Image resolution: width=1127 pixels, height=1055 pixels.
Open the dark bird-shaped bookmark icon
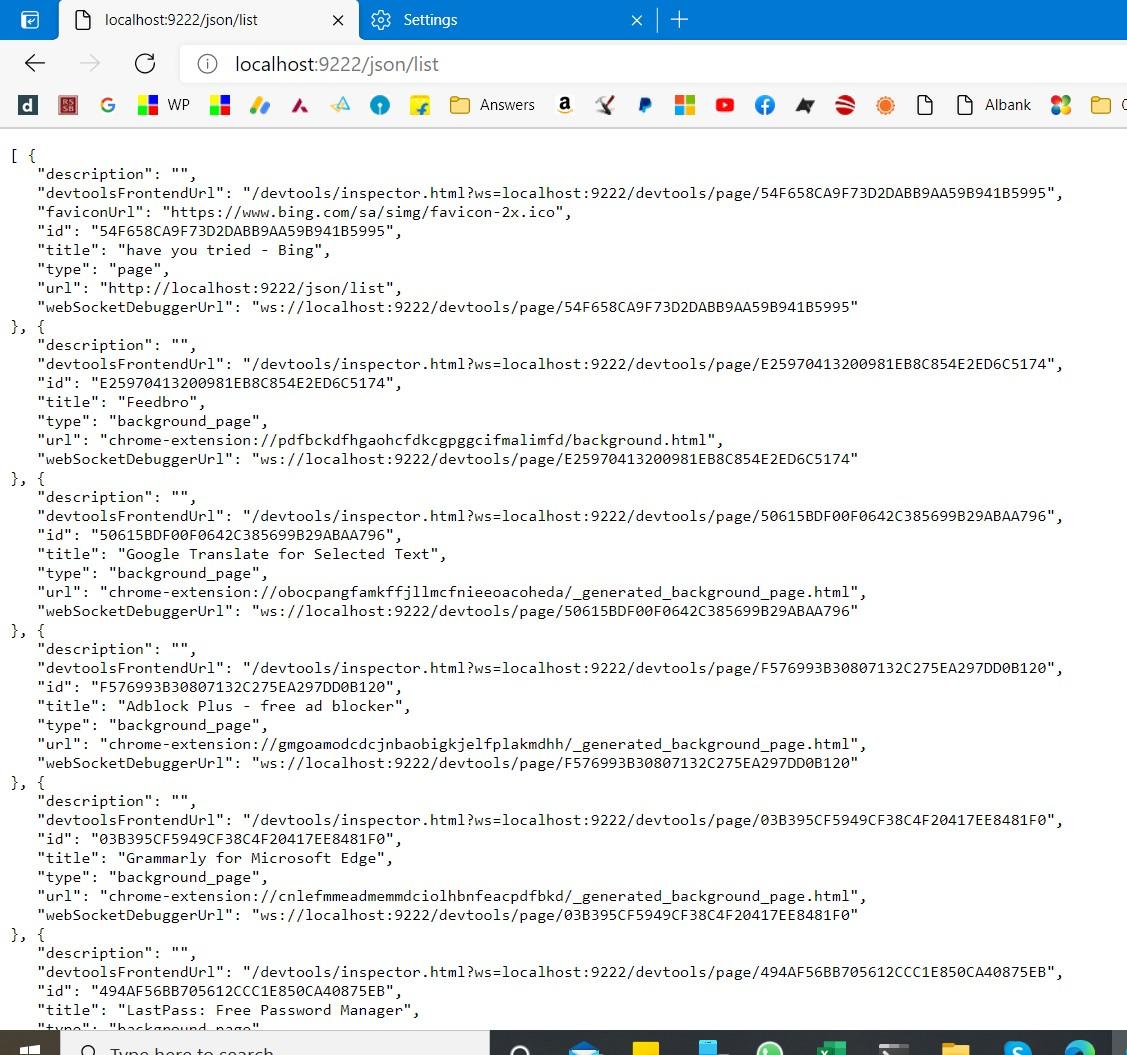(805, 106)
